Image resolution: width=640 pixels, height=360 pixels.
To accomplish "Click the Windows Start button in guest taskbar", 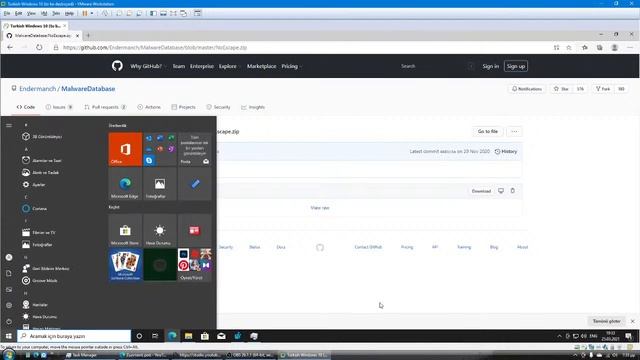I will 9,336.
